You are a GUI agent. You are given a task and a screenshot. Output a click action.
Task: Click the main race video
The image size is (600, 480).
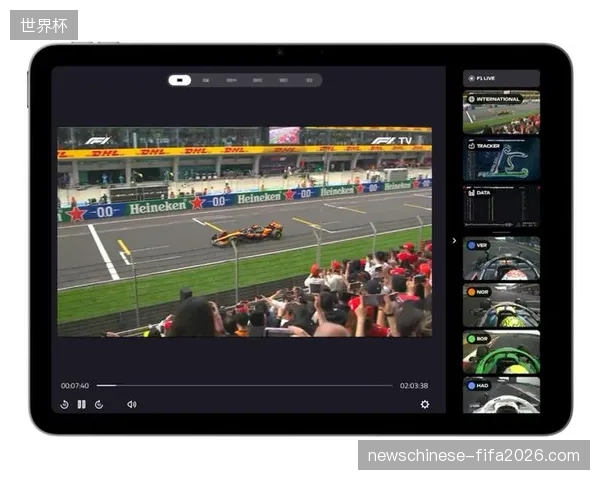245,232
